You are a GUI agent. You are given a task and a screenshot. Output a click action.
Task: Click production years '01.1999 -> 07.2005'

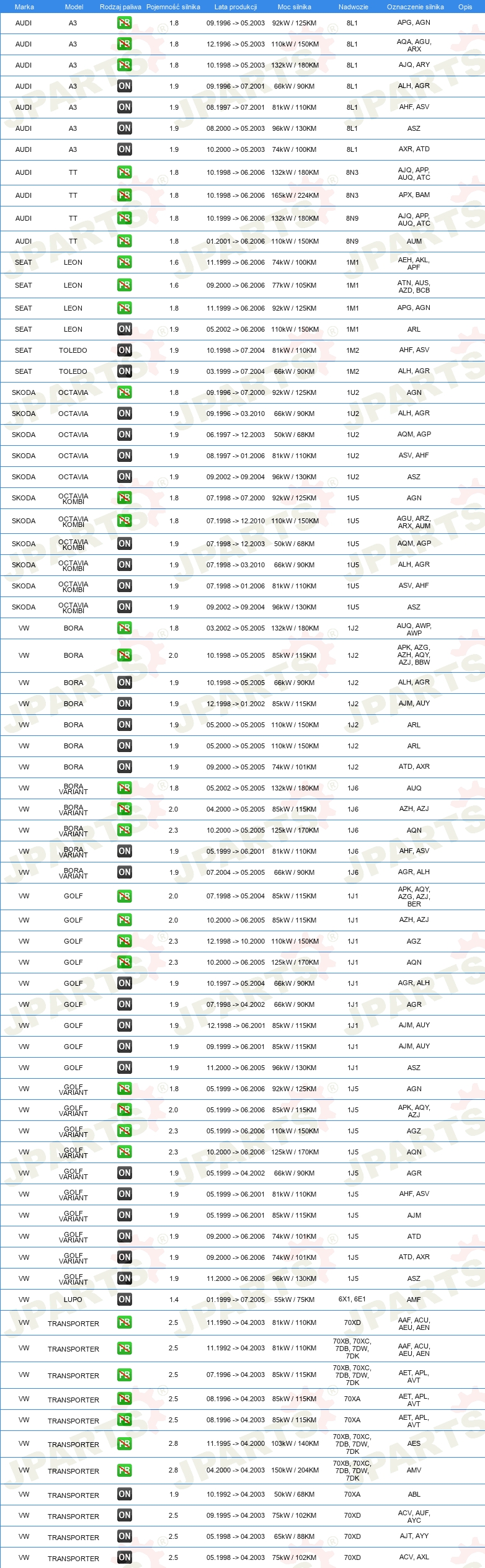click(x=236, y=1300)
